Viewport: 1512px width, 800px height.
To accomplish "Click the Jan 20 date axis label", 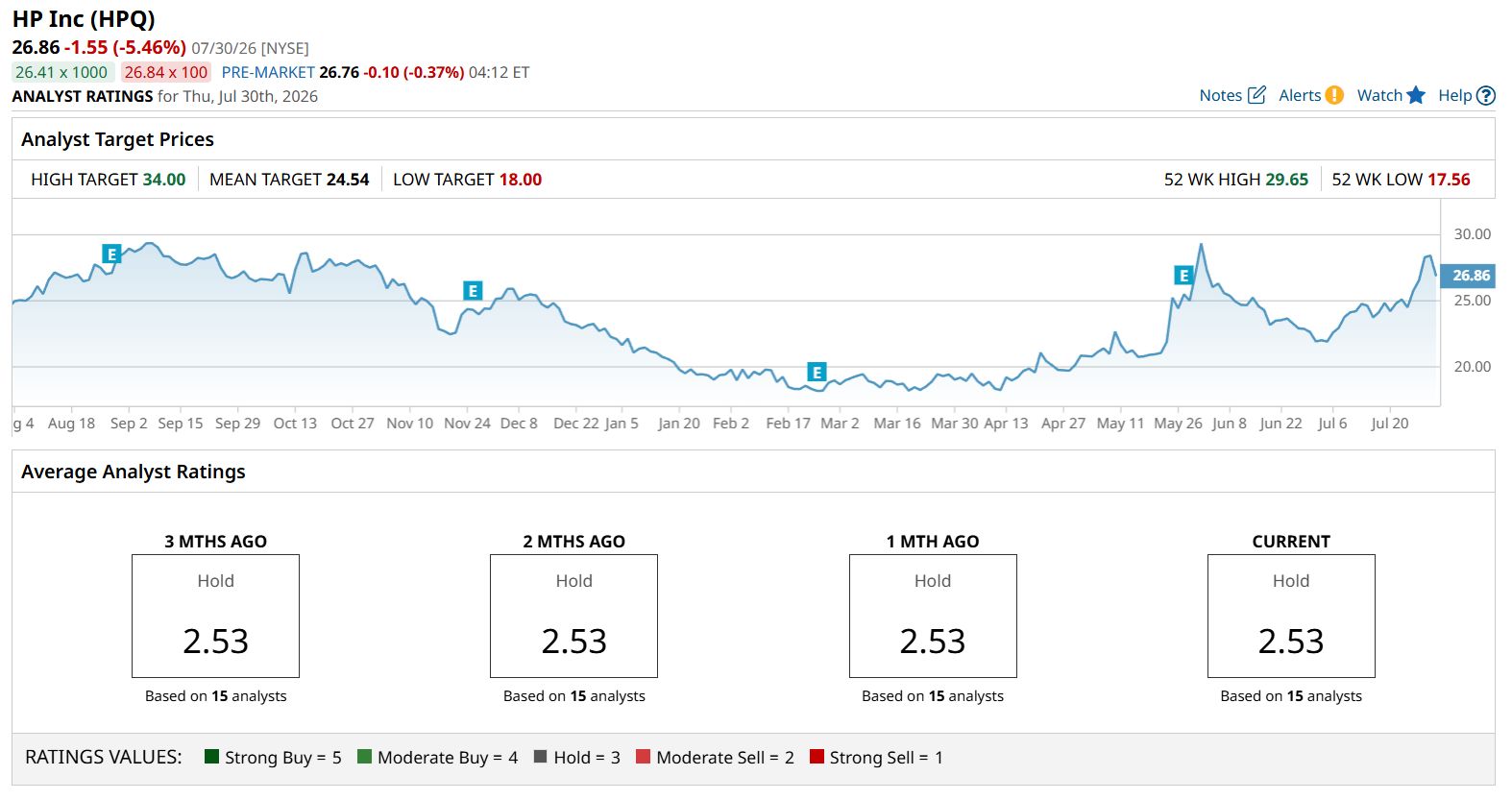I will [679, 424].
